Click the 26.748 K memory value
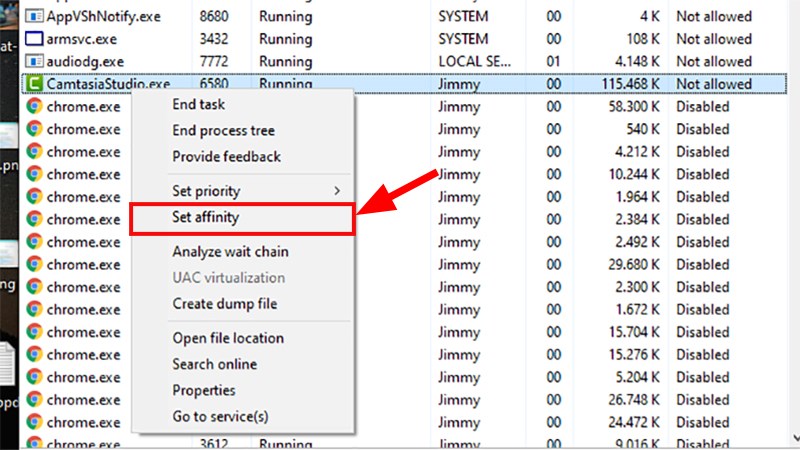 [634, 399]
